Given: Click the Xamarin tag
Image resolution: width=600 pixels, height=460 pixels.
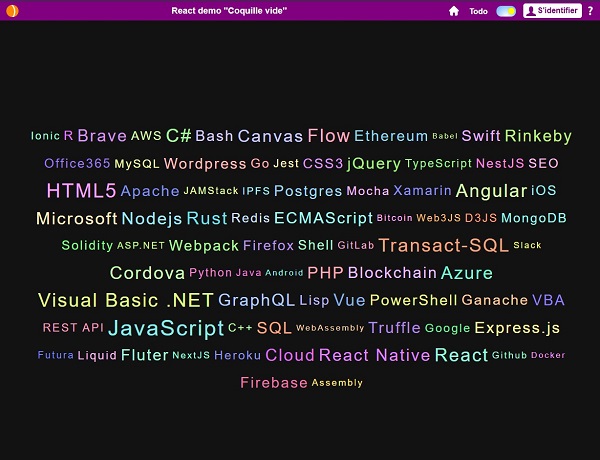Looking at the screenshot, I should pos(422,191).
